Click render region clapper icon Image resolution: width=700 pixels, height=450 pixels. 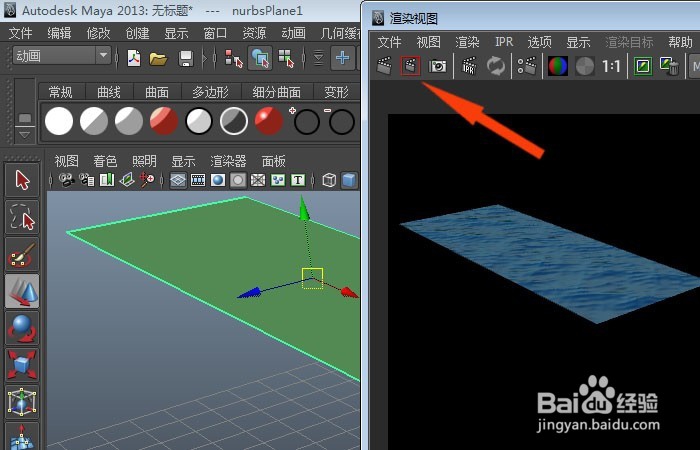tap(410, 66)
